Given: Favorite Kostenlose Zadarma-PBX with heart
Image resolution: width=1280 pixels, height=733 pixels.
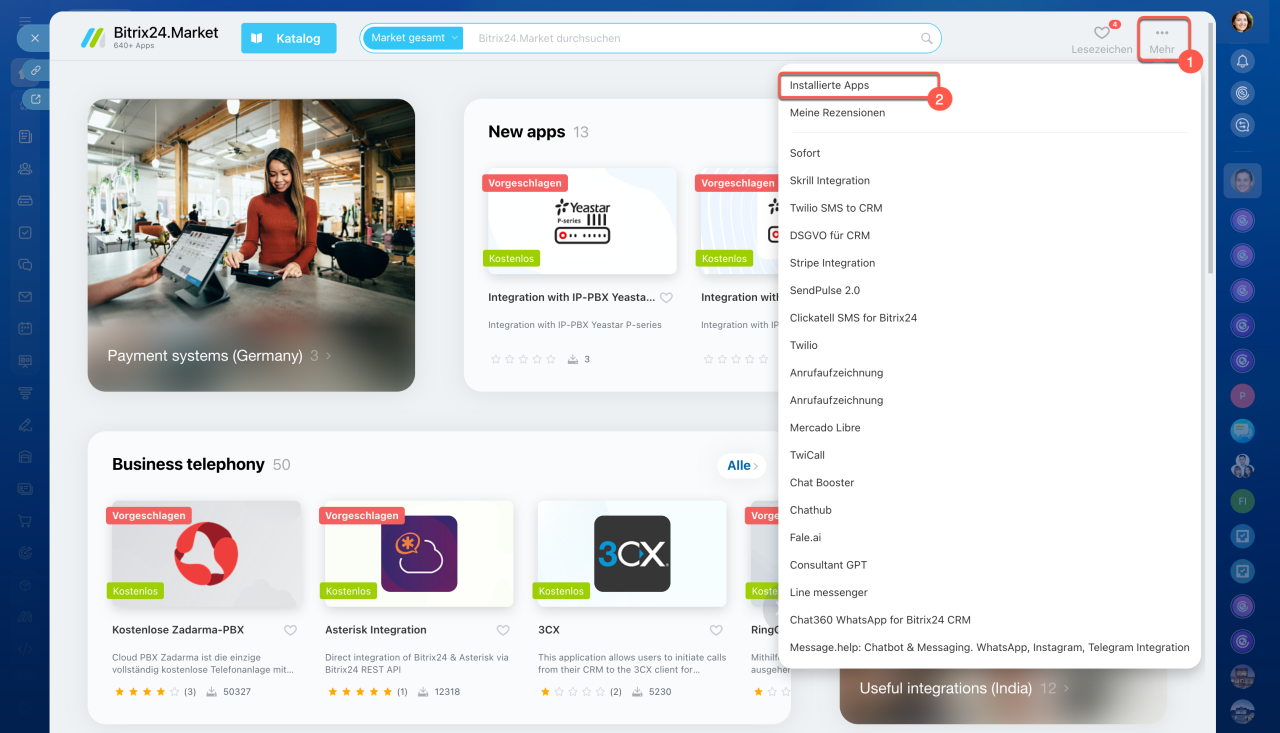Looking at the screenshot, I should click(x=290, y=630).
